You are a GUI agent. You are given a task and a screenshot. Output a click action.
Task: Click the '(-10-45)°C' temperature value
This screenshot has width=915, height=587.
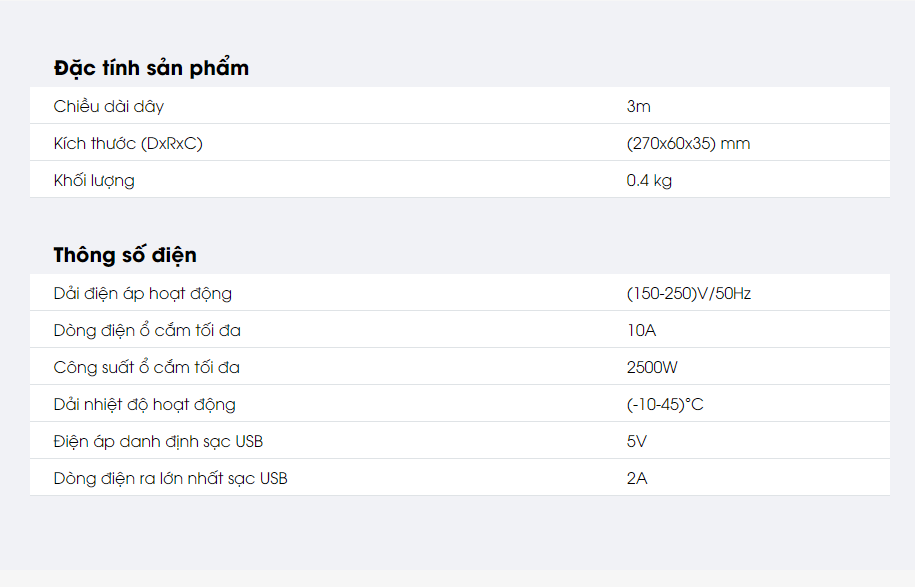tap(665, 404)
